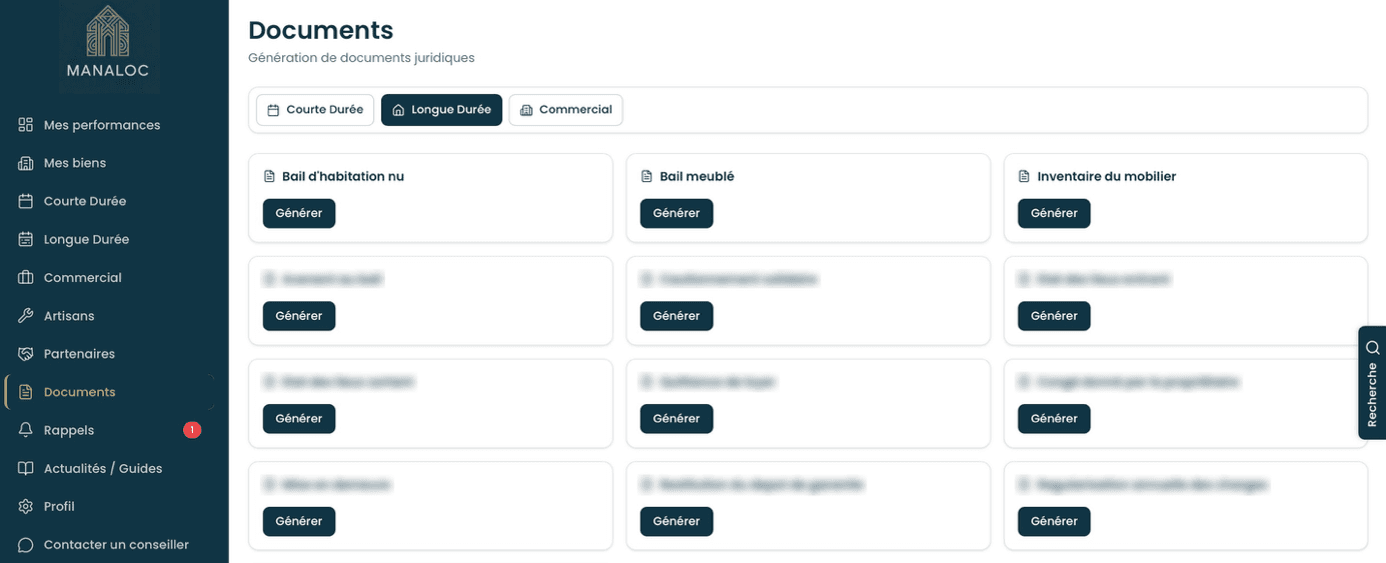This screenshot has width=1386, height=563.
Task: Click Générer for Inventaire du mobilier
Action: pos(1054,213)
